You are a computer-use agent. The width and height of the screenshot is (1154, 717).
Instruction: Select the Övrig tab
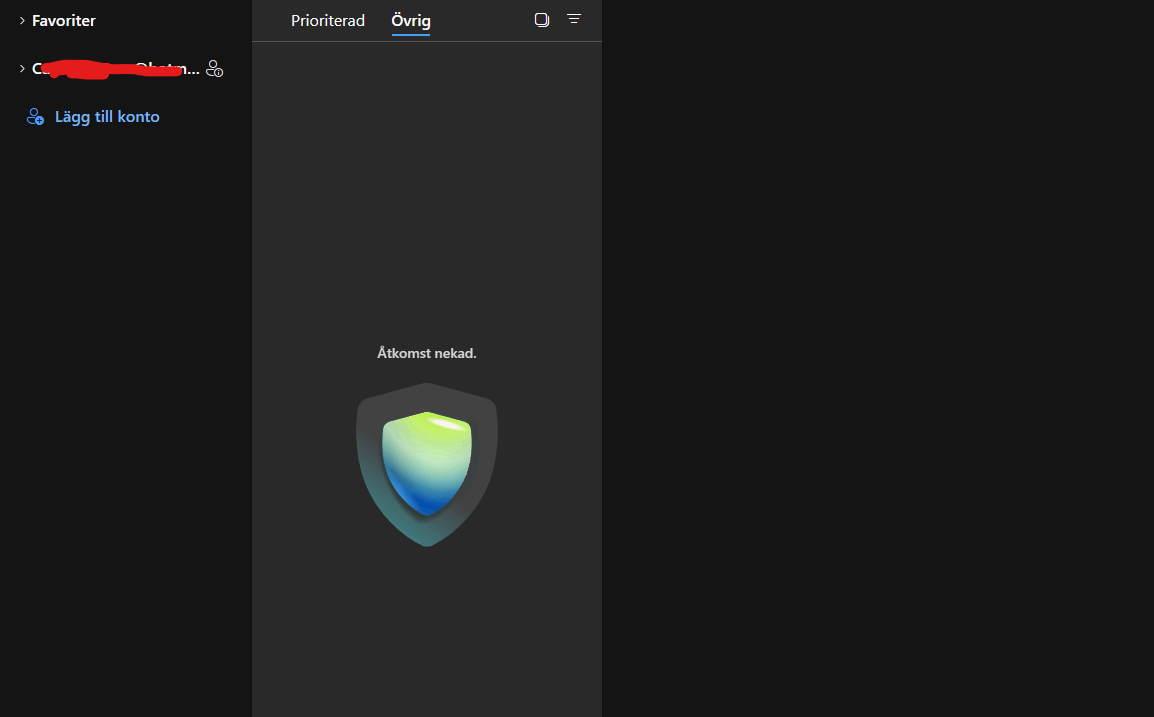point(411,21)
